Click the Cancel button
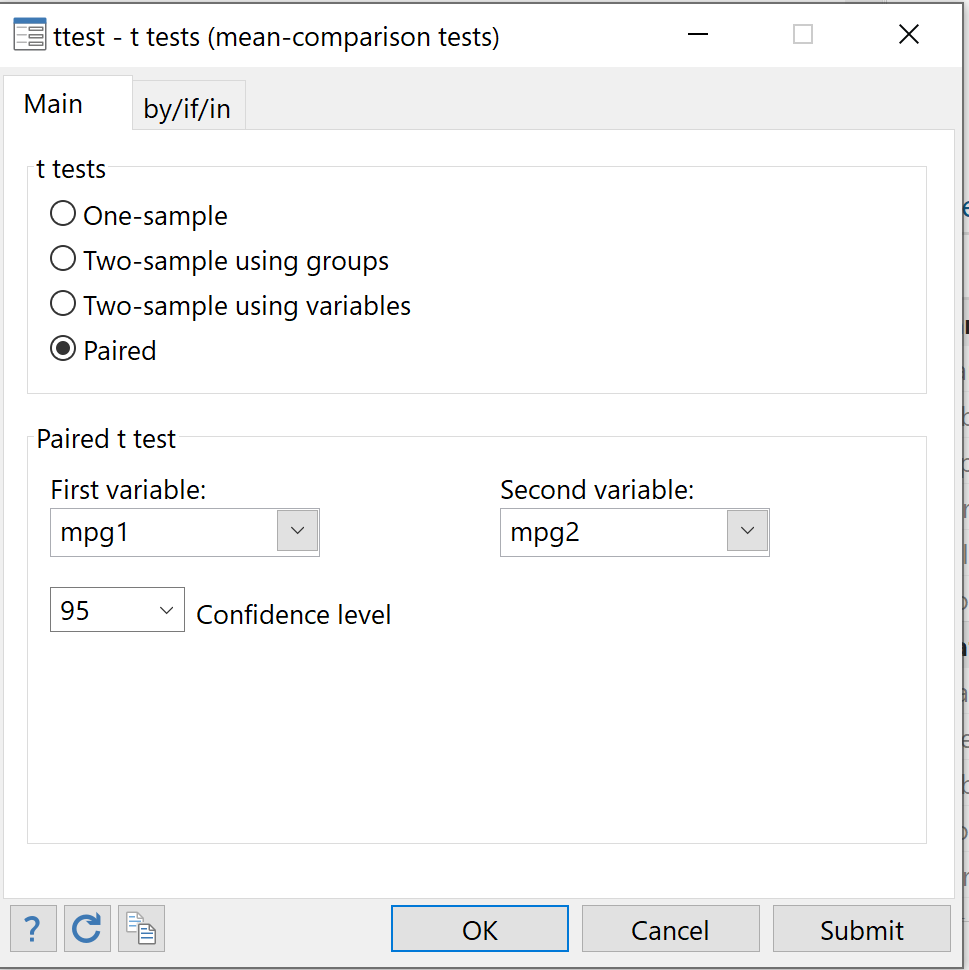969x970 pixels. coord(670,929)
